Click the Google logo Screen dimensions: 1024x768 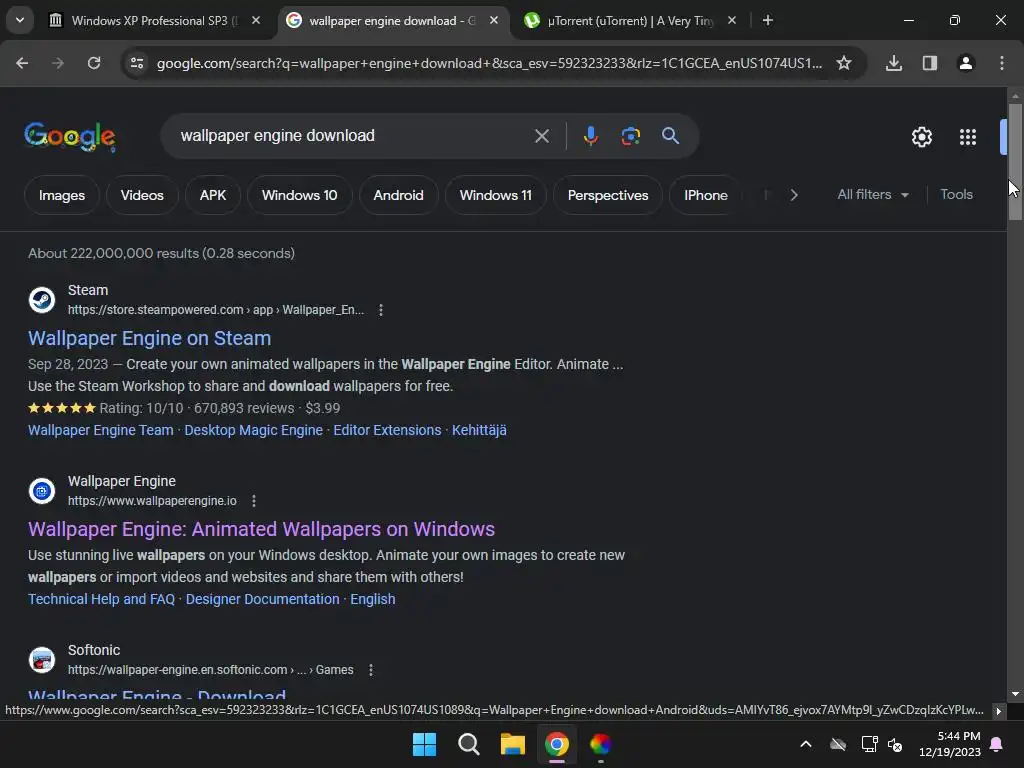point(70,136)
